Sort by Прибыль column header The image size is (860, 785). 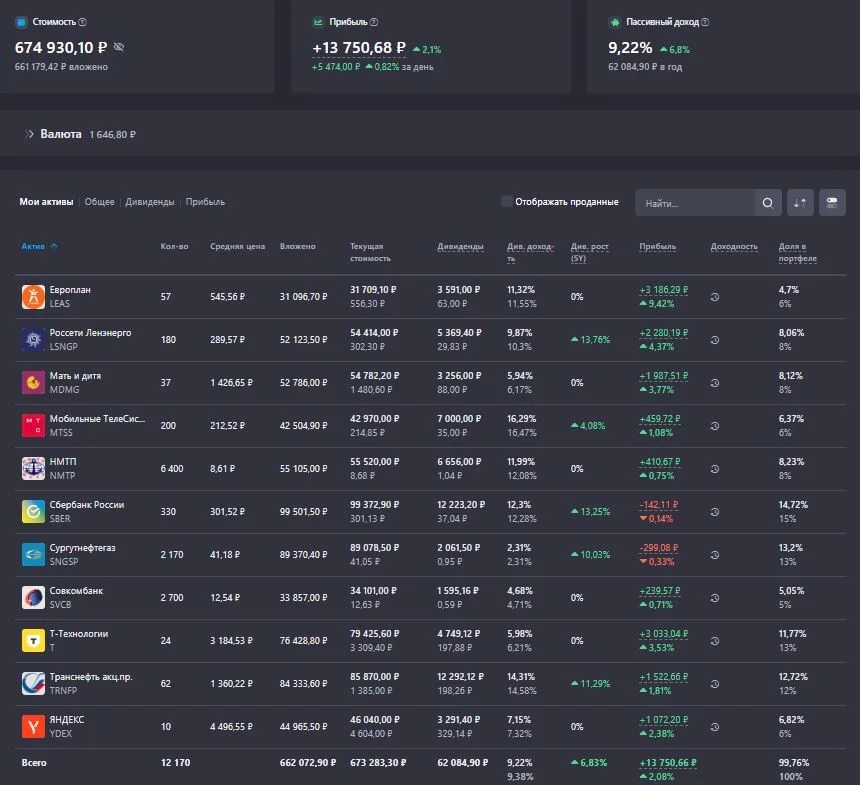[658, 246]
